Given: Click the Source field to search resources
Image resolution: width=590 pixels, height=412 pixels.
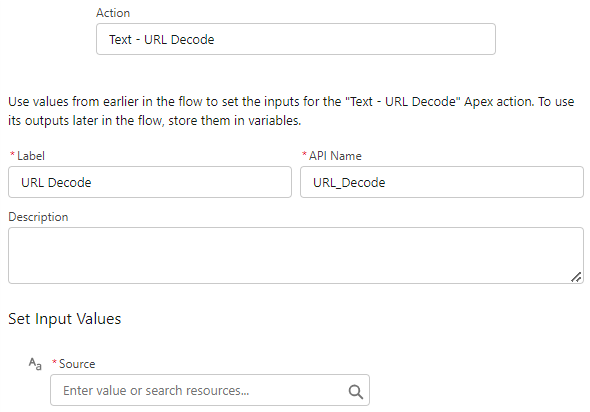Looking at the screenshot, I should [210, 390].
